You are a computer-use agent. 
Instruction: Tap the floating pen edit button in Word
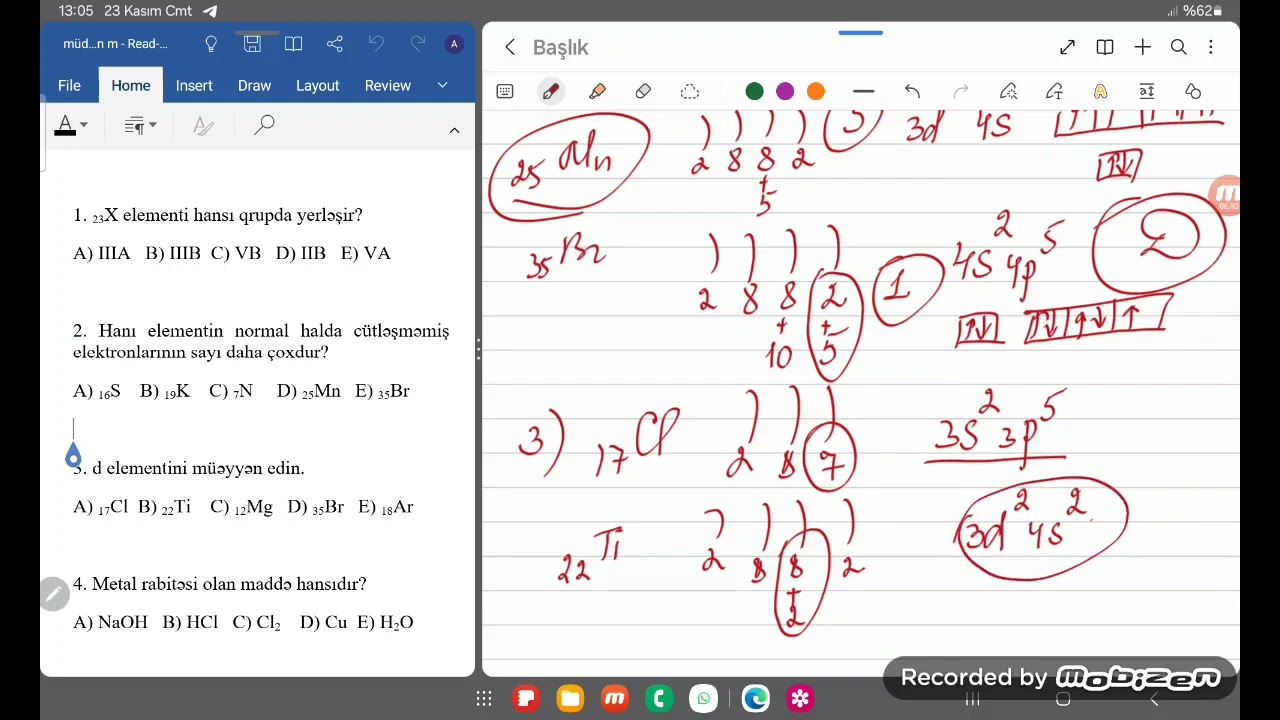(54, 594)
